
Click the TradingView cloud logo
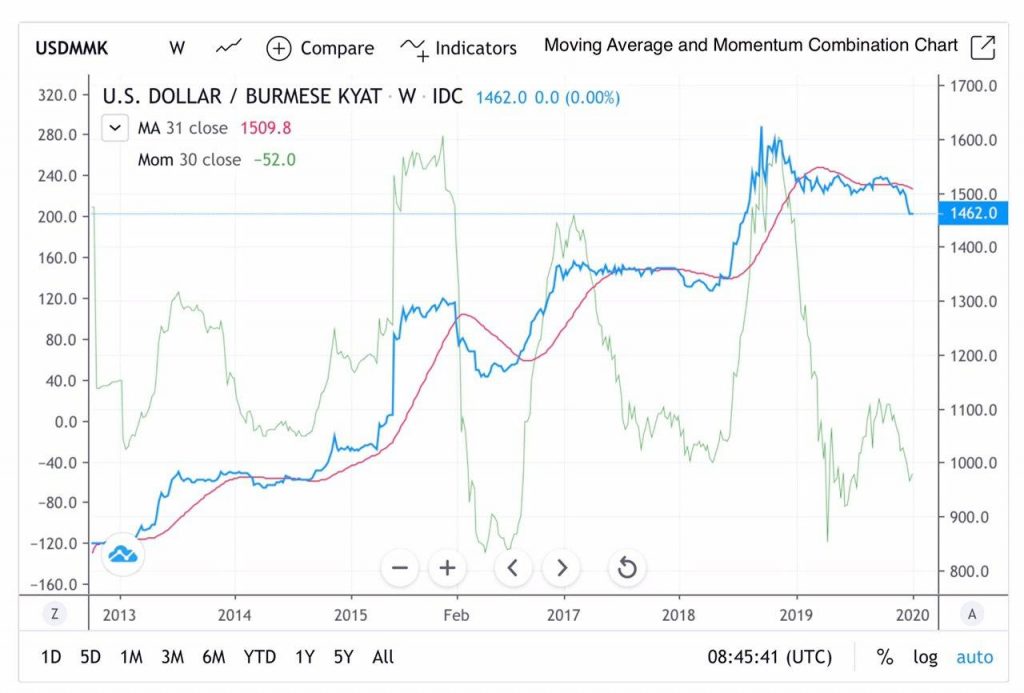123,555
